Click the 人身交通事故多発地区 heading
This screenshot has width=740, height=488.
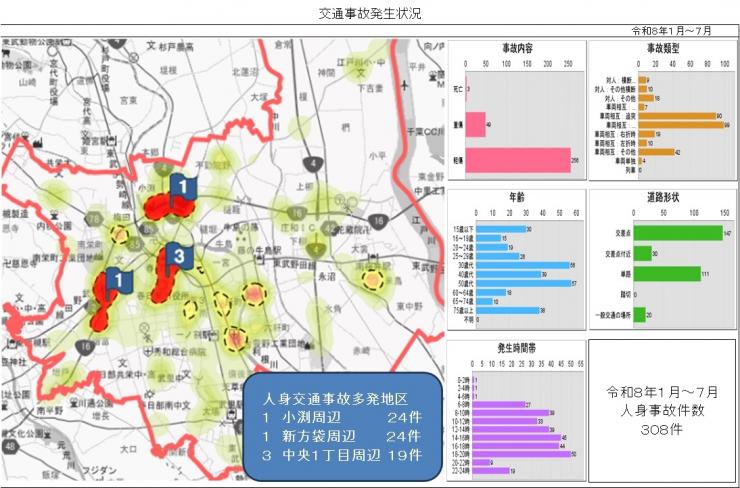[335, 399]
